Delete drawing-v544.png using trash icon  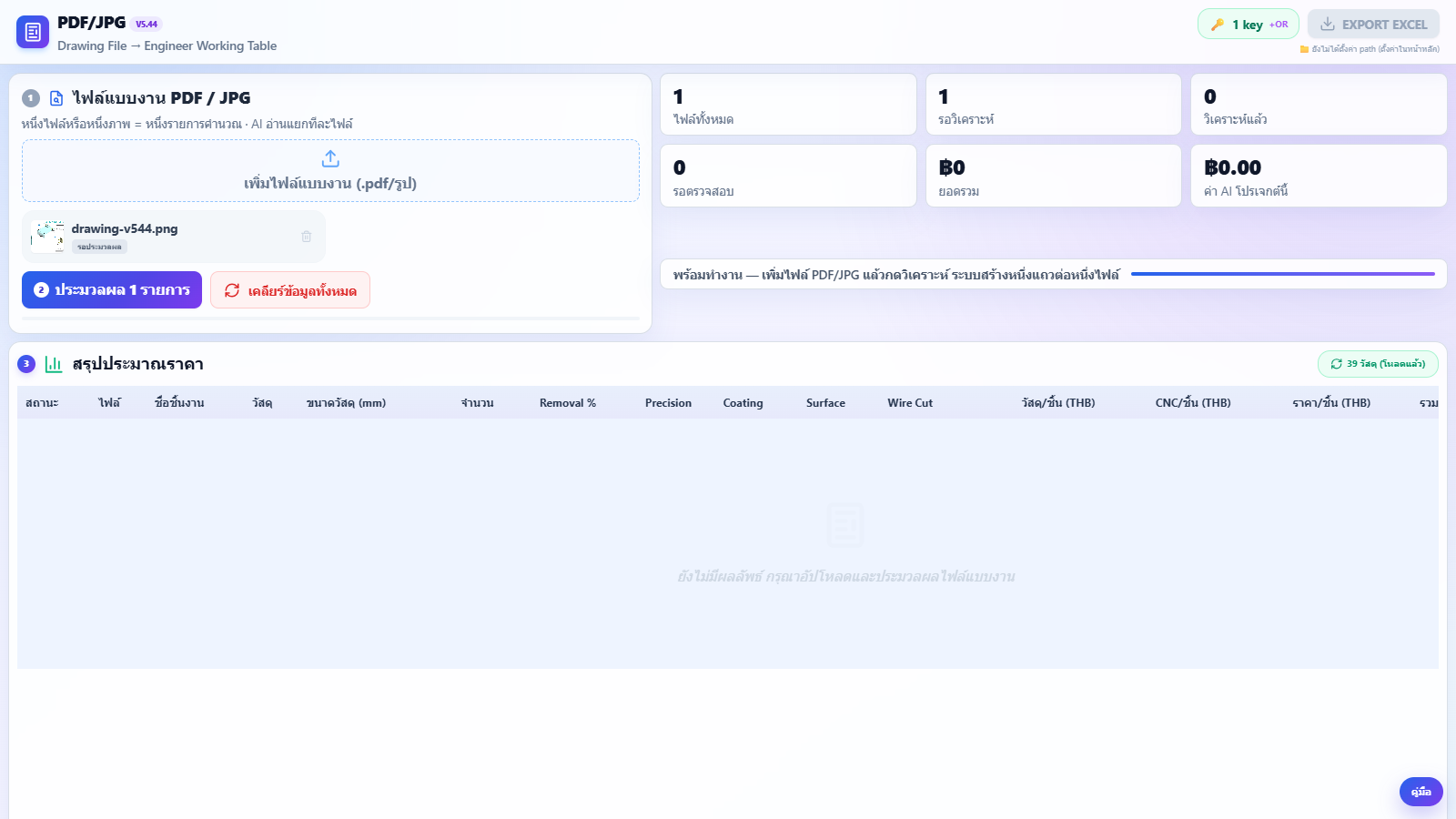tap(307, 237)
